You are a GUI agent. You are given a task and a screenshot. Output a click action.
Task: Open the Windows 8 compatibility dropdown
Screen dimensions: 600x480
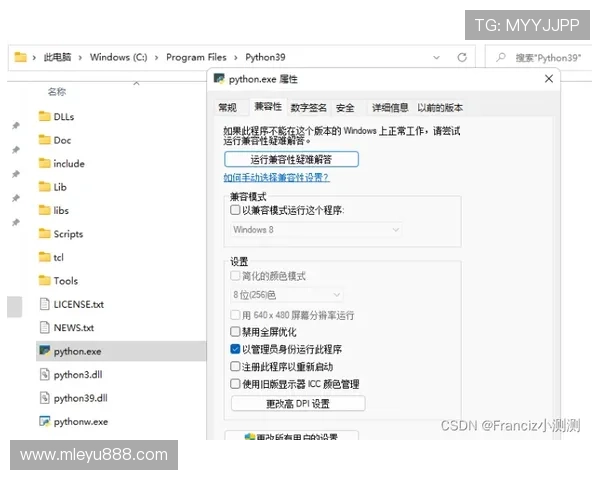(316, 230)
